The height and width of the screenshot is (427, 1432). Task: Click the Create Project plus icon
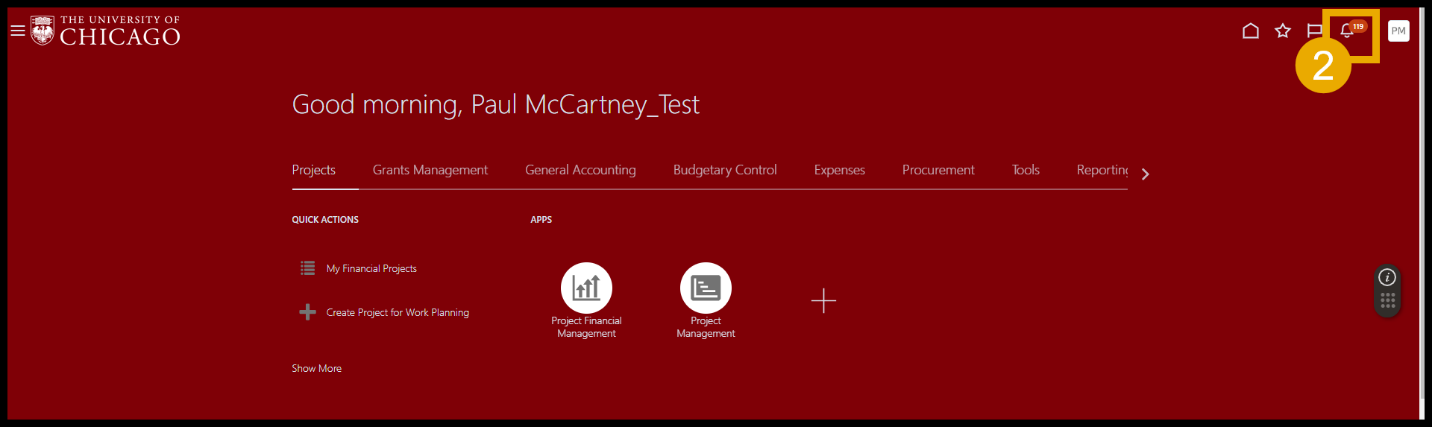click(308, 312)
